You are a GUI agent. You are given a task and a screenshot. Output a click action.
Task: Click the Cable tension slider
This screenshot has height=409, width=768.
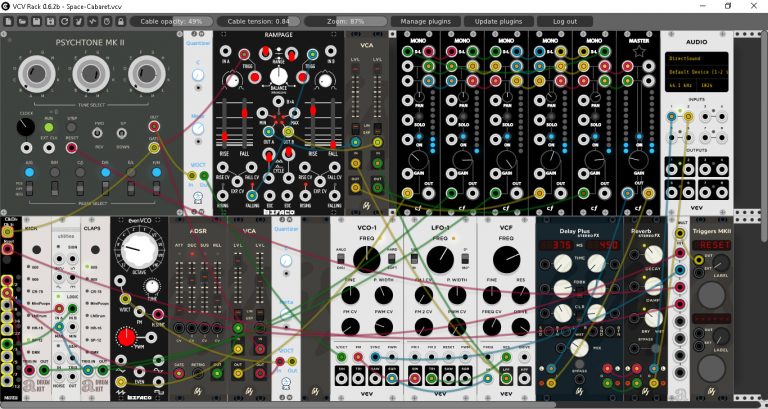click(x=258, y=22)
